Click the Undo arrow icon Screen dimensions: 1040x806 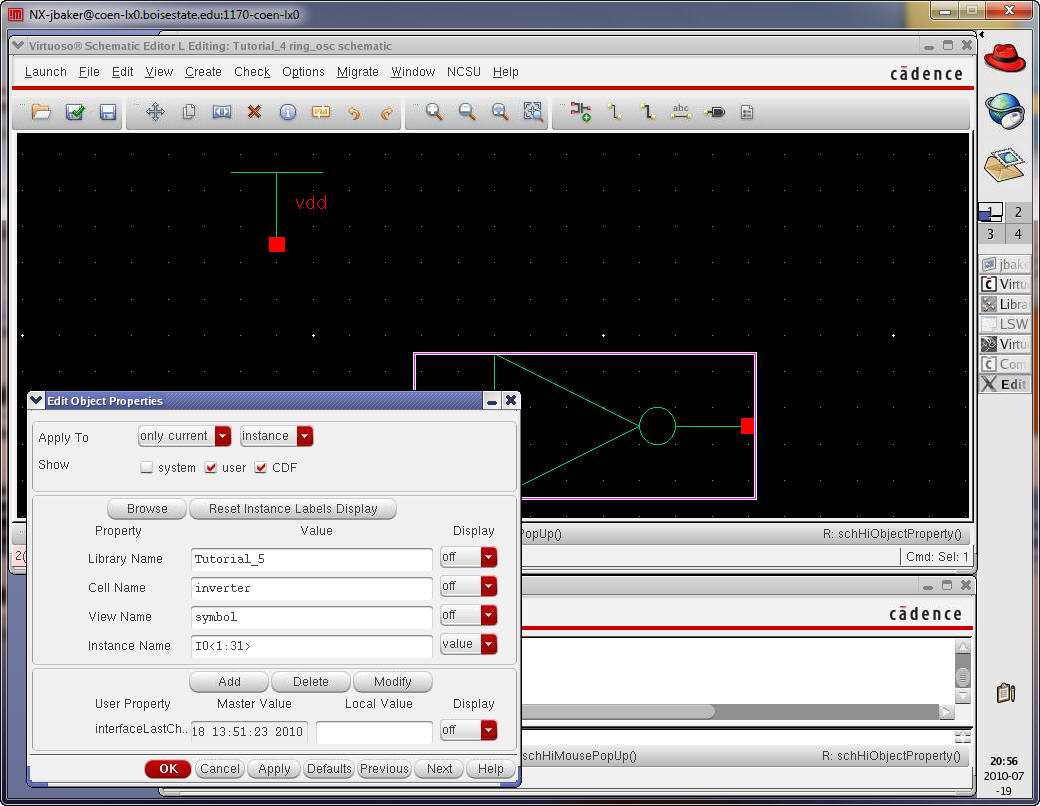354,112
